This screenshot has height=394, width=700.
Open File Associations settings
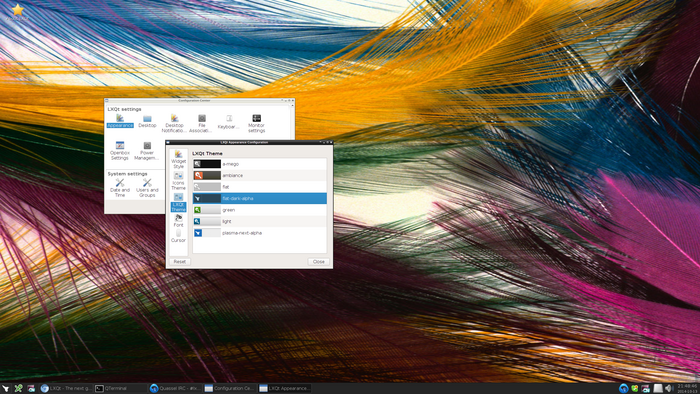[201, 124]
